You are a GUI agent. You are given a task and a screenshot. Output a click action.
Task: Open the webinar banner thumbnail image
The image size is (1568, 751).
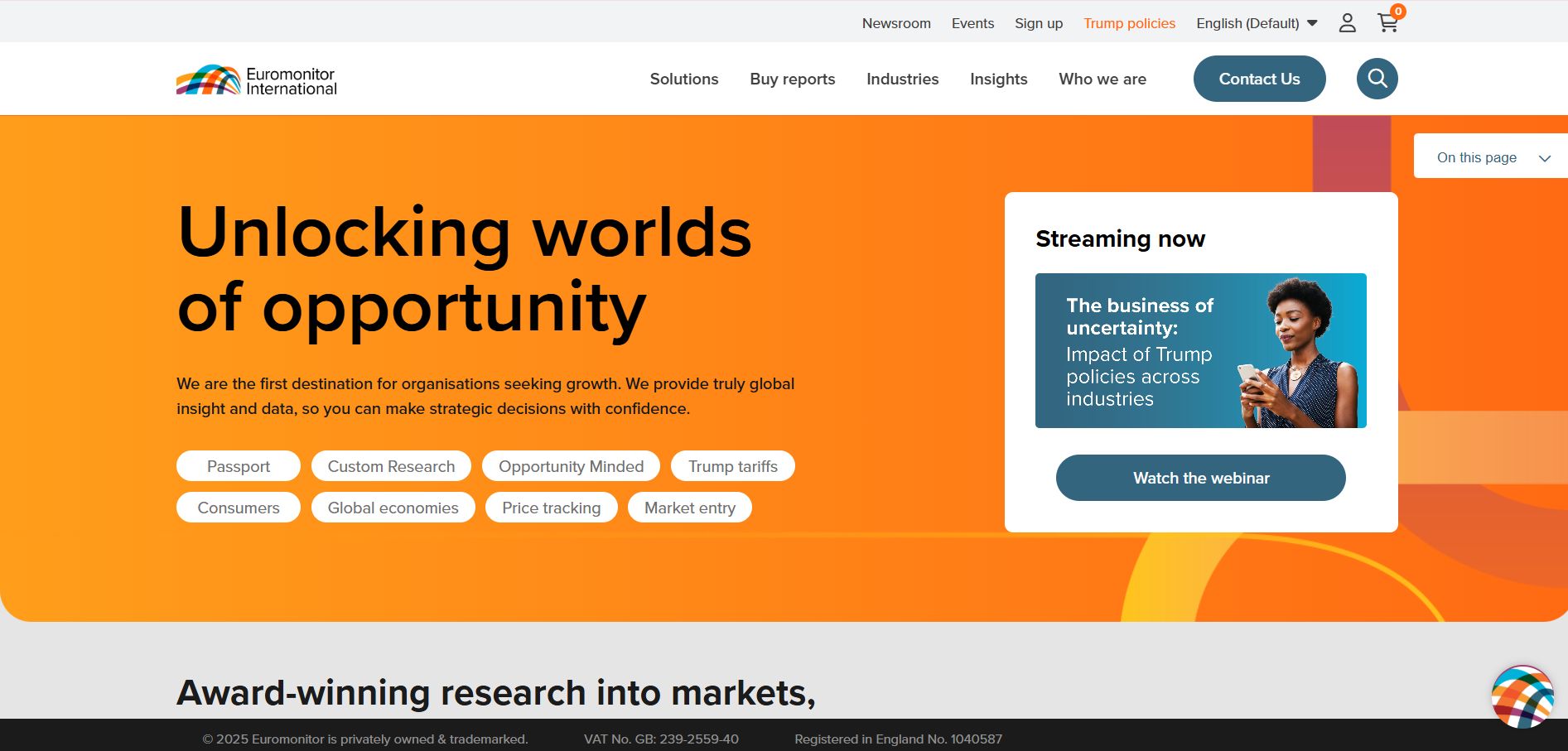1200,350
